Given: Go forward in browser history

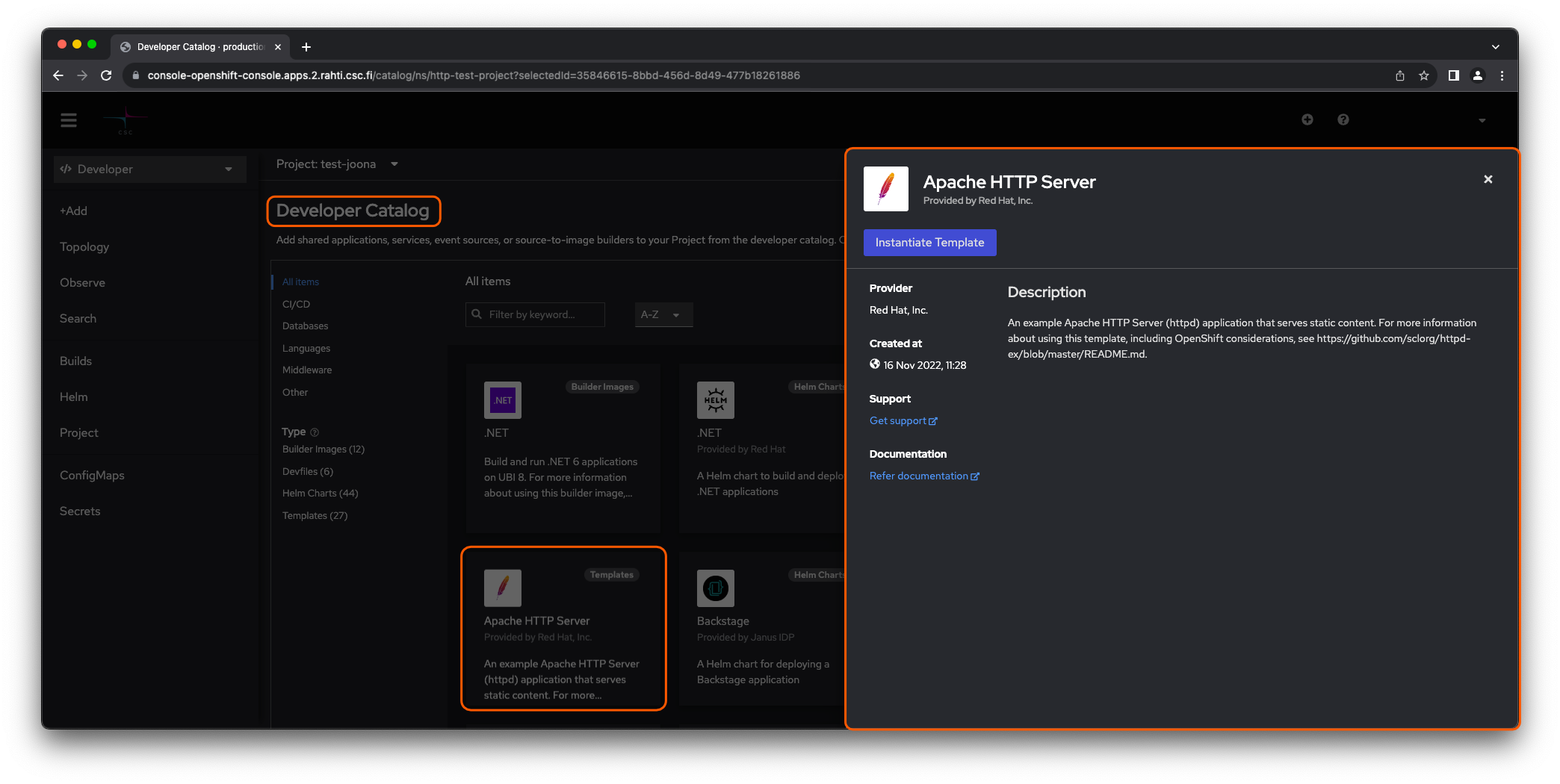Looking at the screenshot, I should pos(82,75).
